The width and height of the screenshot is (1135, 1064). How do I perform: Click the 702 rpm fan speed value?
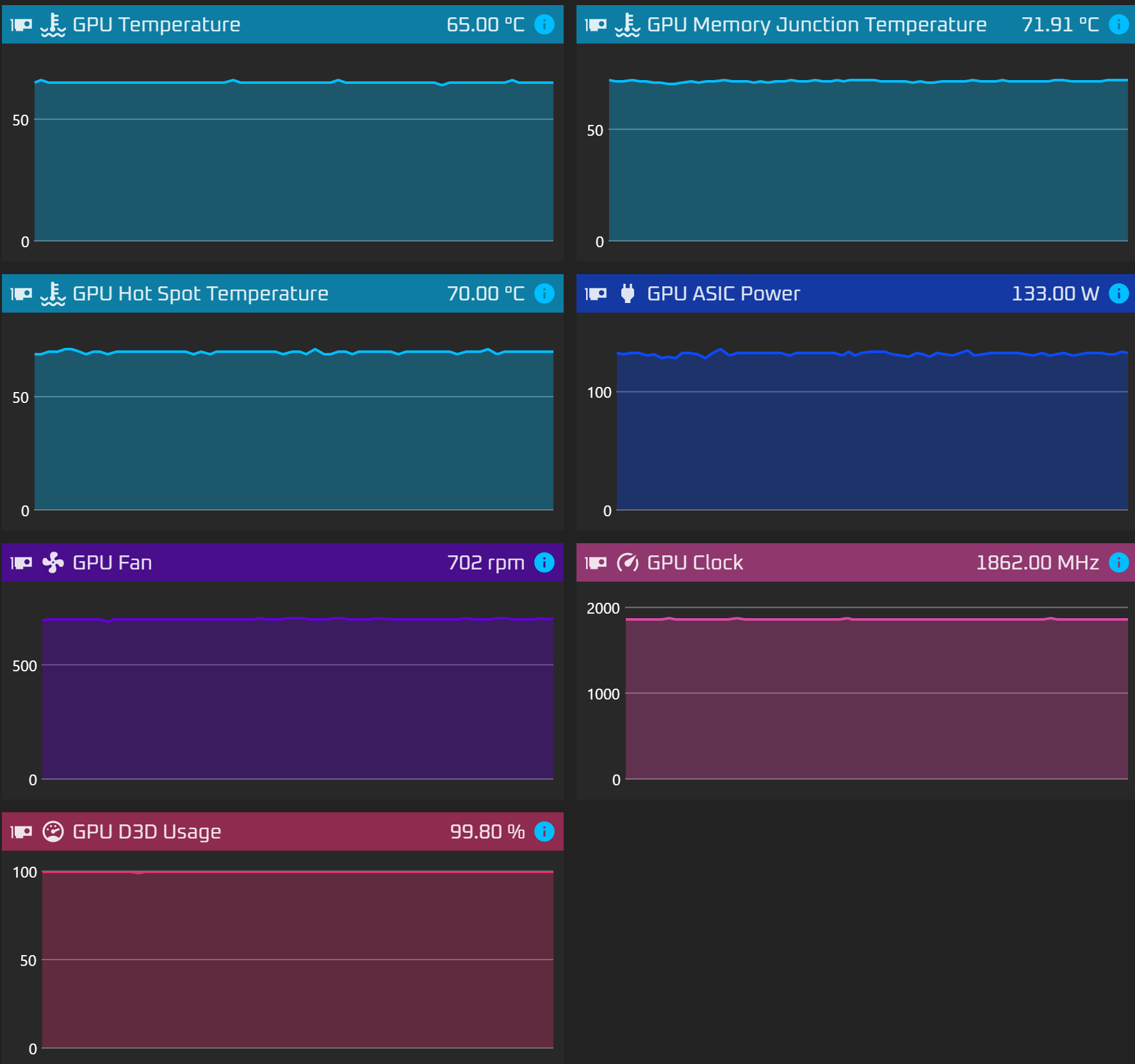(x=486, y=562)
